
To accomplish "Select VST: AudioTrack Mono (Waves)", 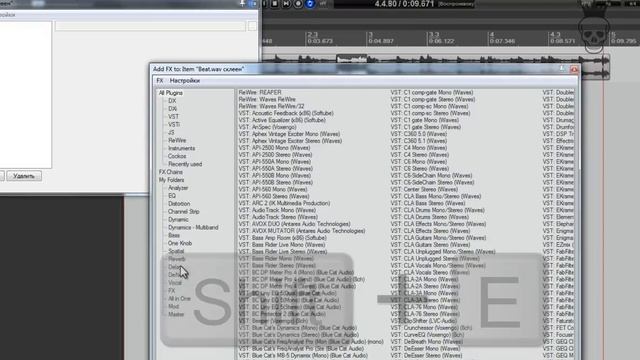I will pyautogui.click(x=277, y=210).
